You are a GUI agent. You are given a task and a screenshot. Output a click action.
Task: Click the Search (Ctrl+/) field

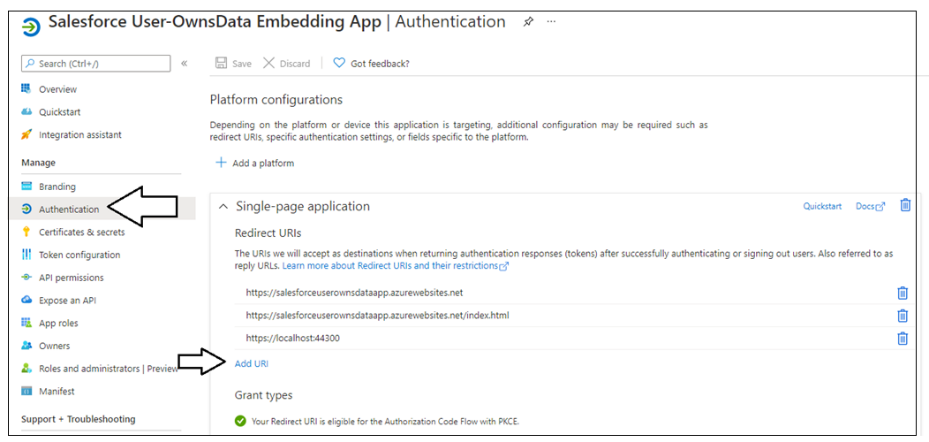pos(96,63)
